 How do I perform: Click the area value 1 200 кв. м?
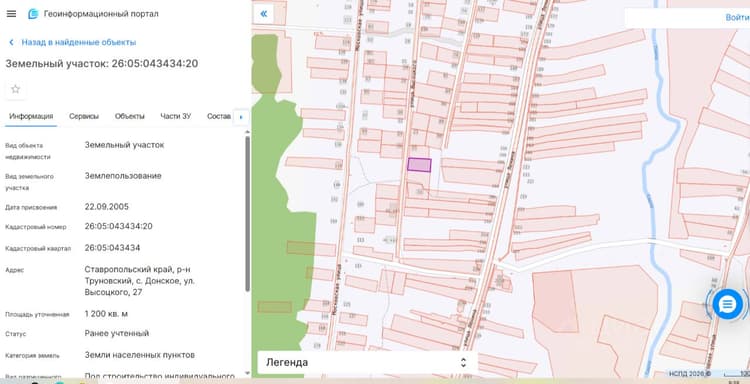click(106, 314)
